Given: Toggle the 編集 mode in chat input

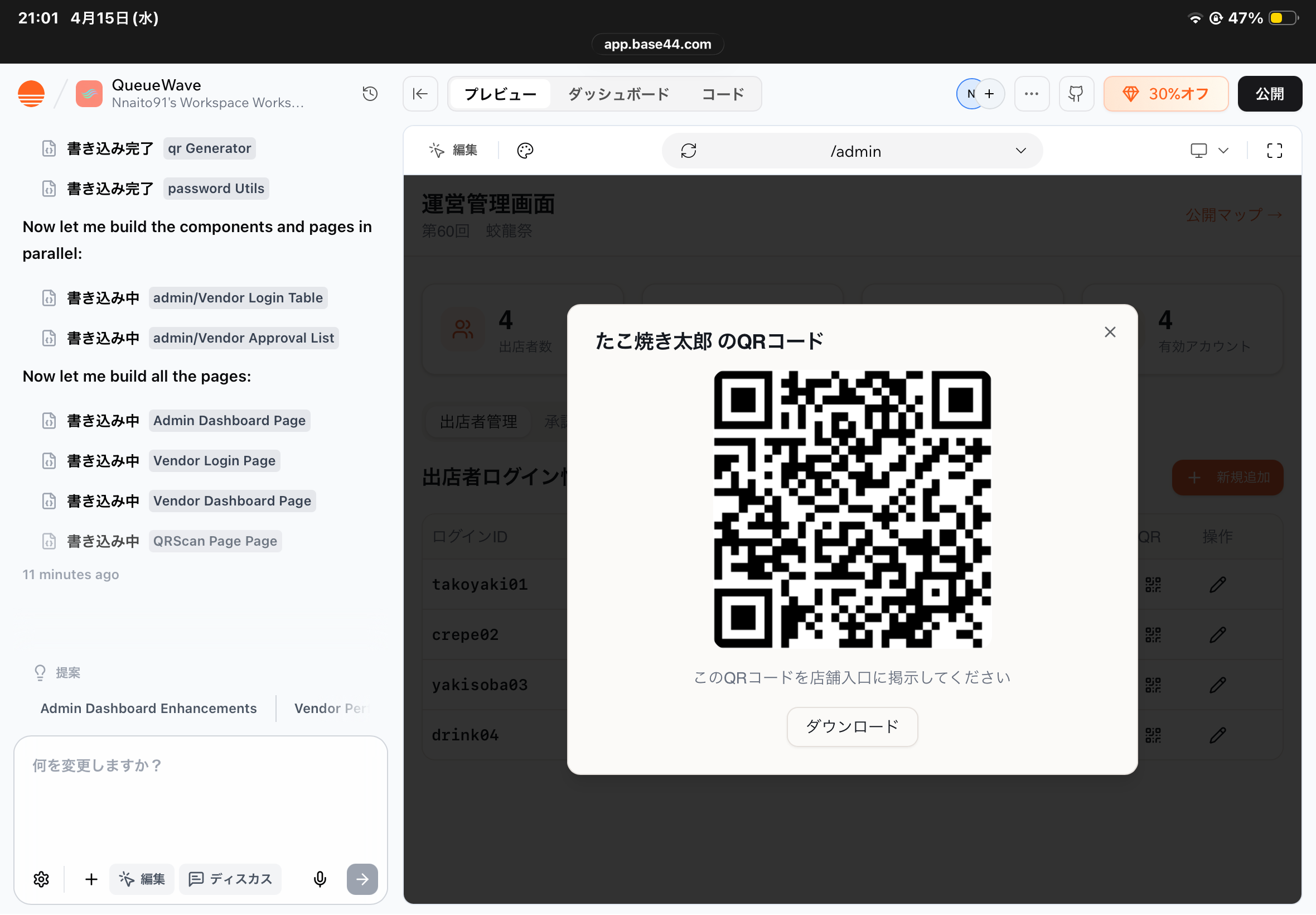Looking at the screenshot, I should (x=142, y=879).
